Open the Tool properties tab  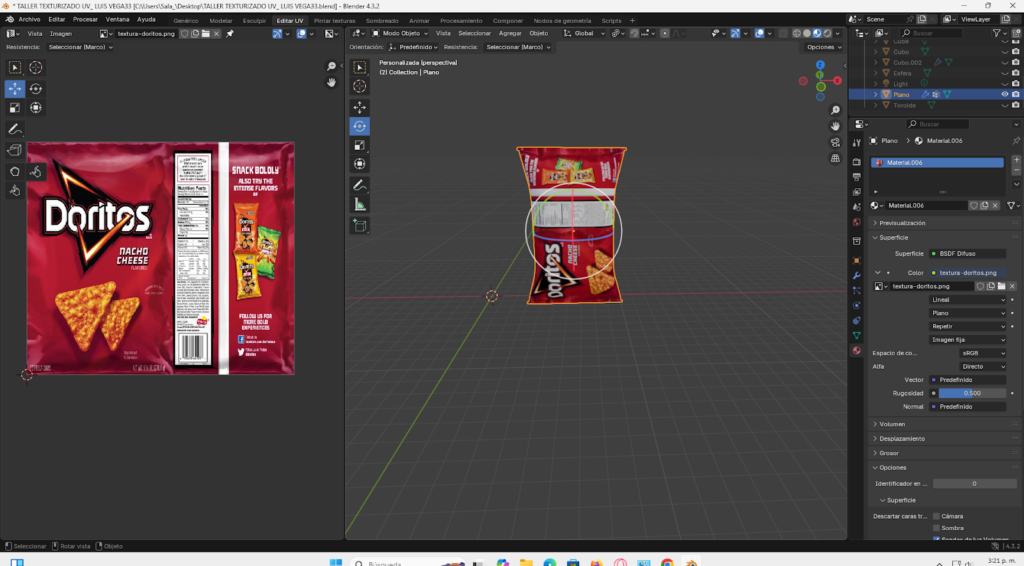(x=857, y=143)
